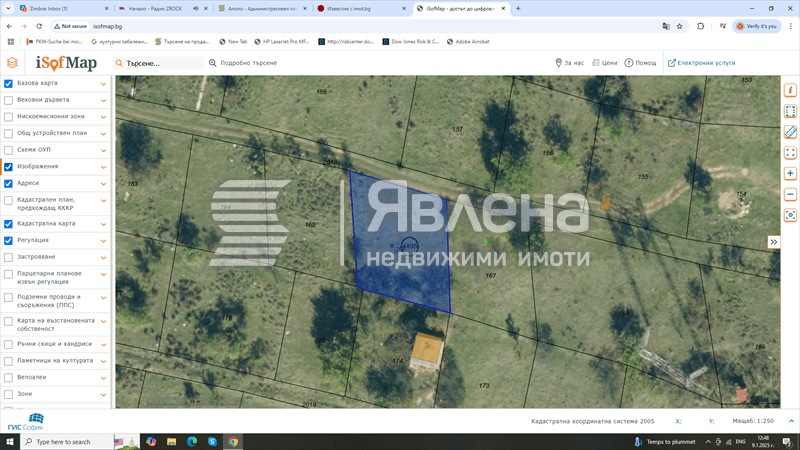Switch to the Аполо Административен tab
This screenshot has width=800, height=450.
[x=261, y=9]
